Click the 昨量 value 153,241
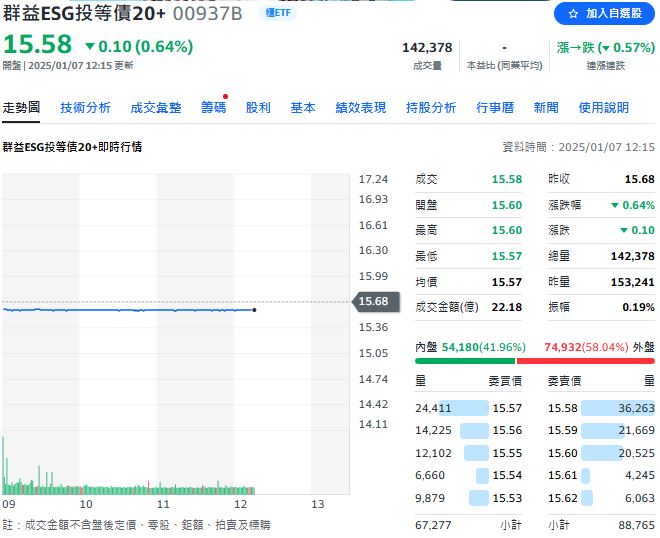This screenshot has width=660, height=538. 633,282
